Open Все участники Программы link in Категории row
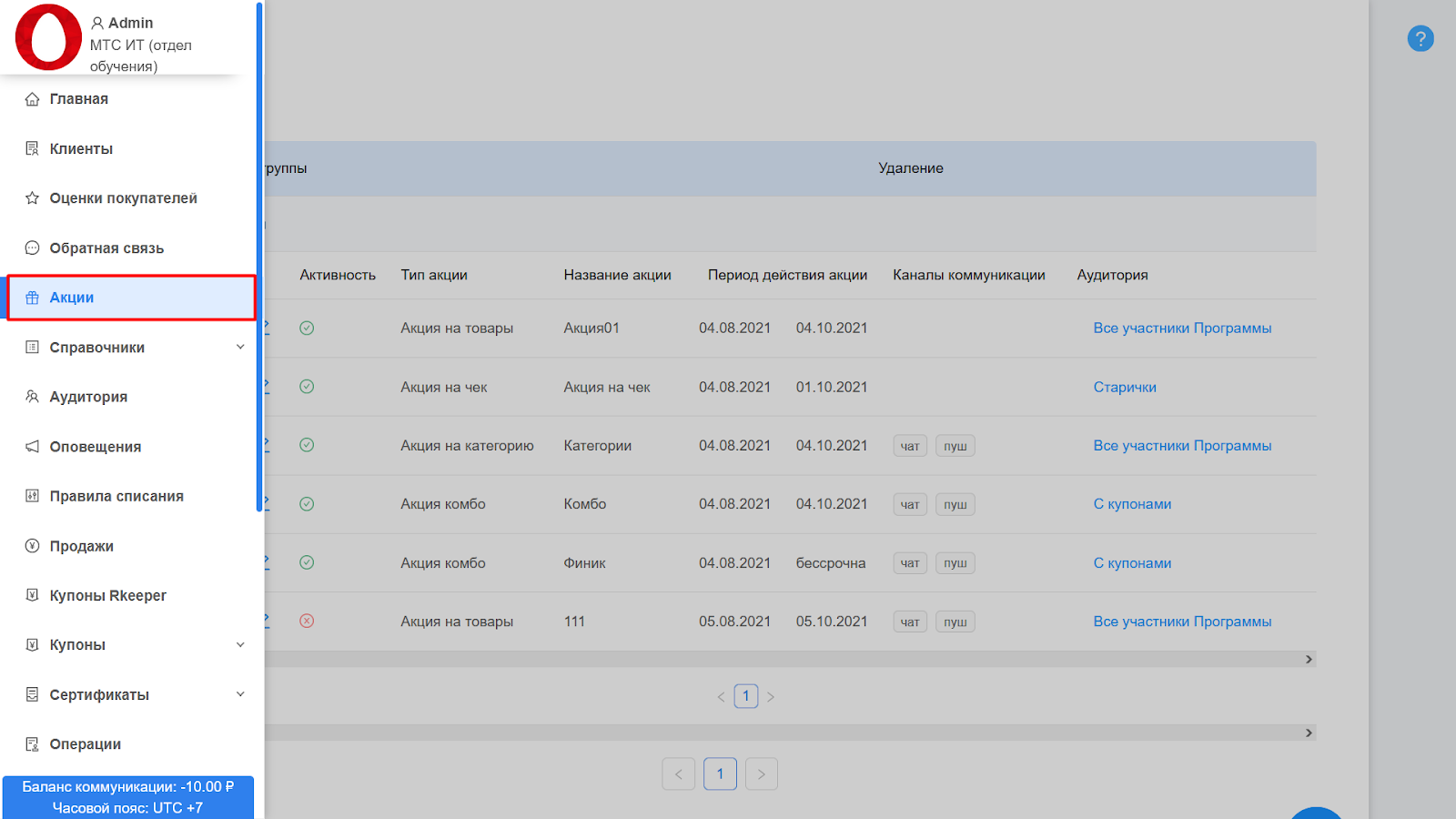 point(1182,445)
